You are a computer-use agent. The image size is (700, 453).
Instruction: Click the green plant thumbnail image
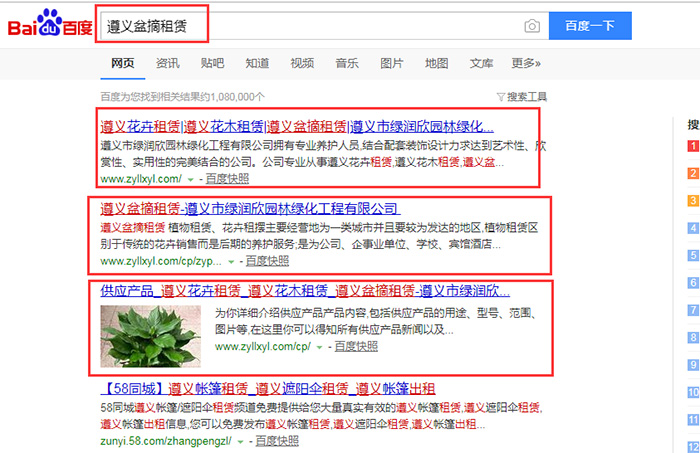tap(152, 335)
